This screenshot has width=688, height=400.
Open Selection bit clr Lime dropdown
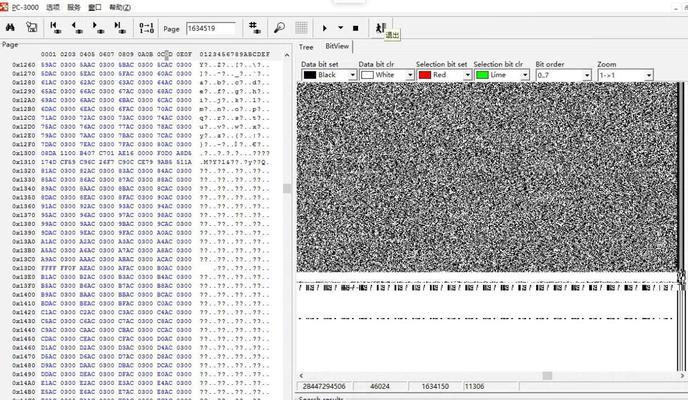525,75
